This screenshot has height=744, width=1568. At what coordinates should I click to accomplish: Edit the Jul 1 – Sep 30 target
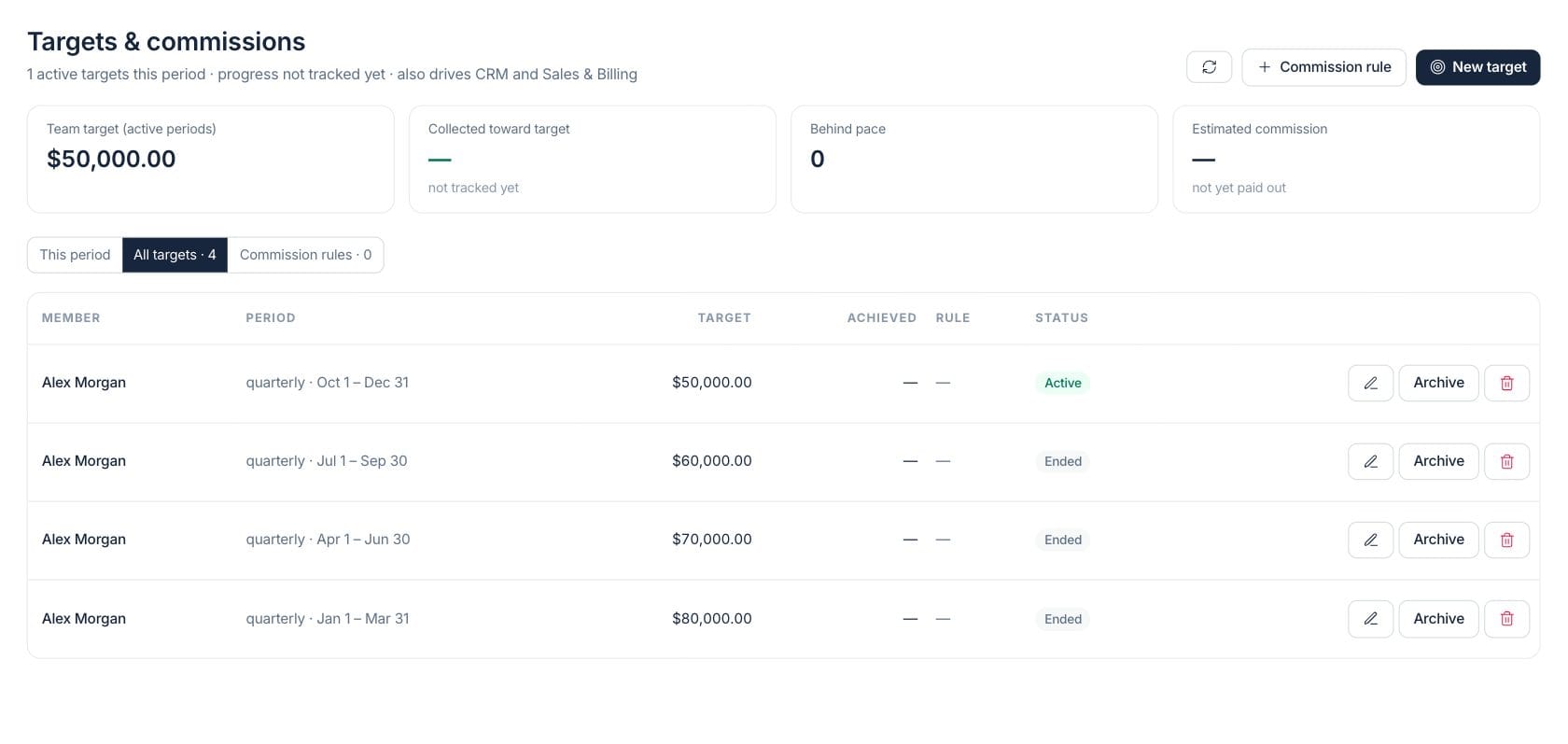(1370, 461)
